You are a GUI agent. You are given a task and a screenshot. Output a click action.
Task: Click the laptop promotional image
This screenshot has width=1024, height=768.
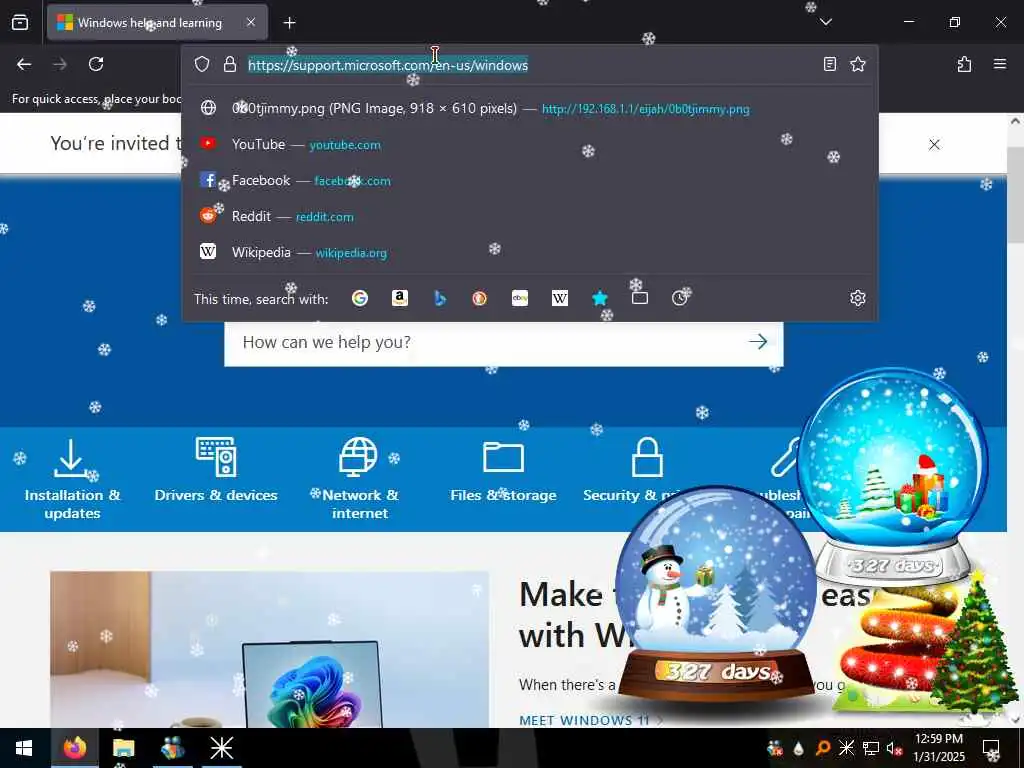269,650
